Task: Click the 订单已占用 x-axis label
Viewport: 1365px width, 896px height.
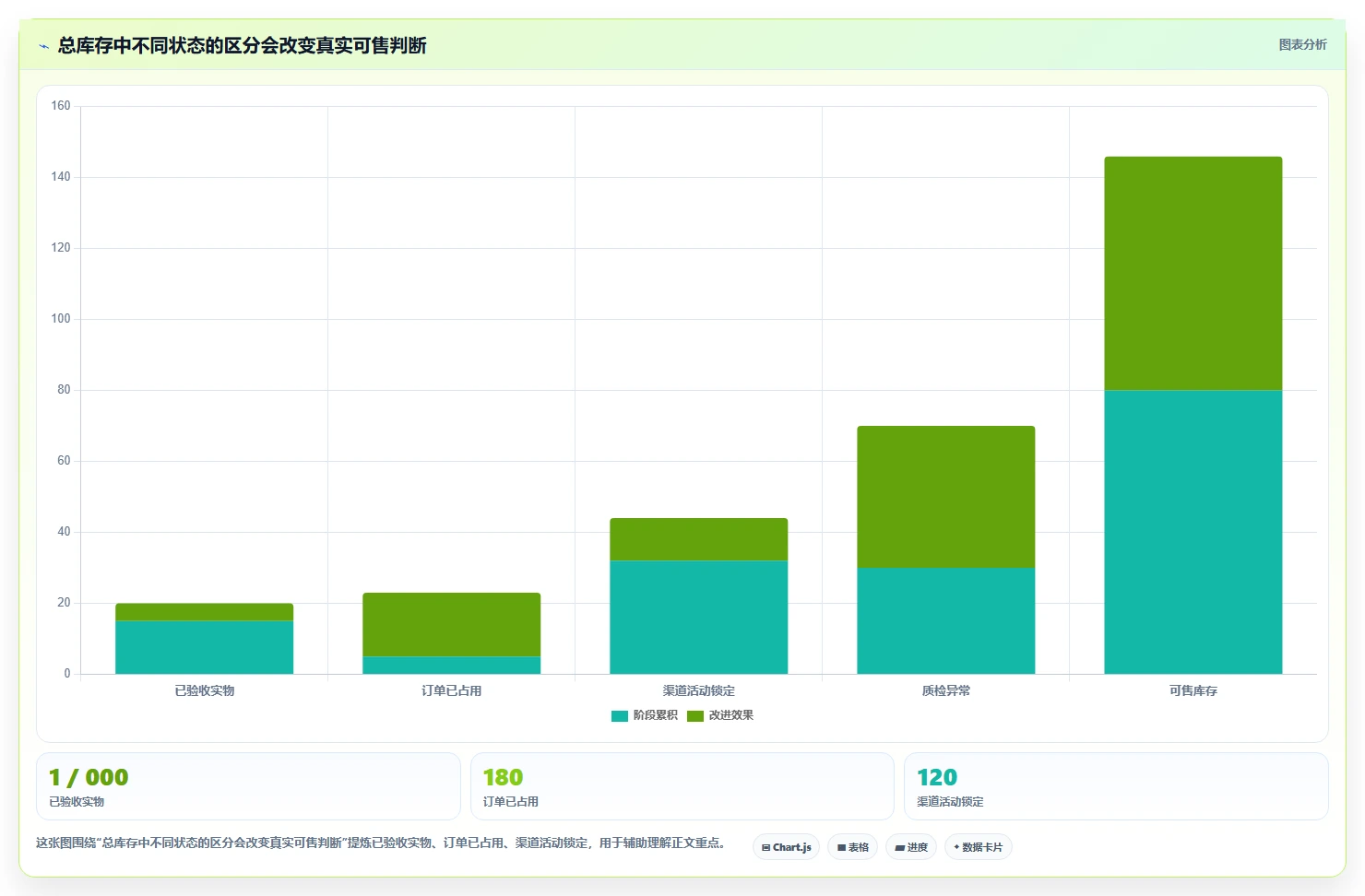Action: (452, 690)
